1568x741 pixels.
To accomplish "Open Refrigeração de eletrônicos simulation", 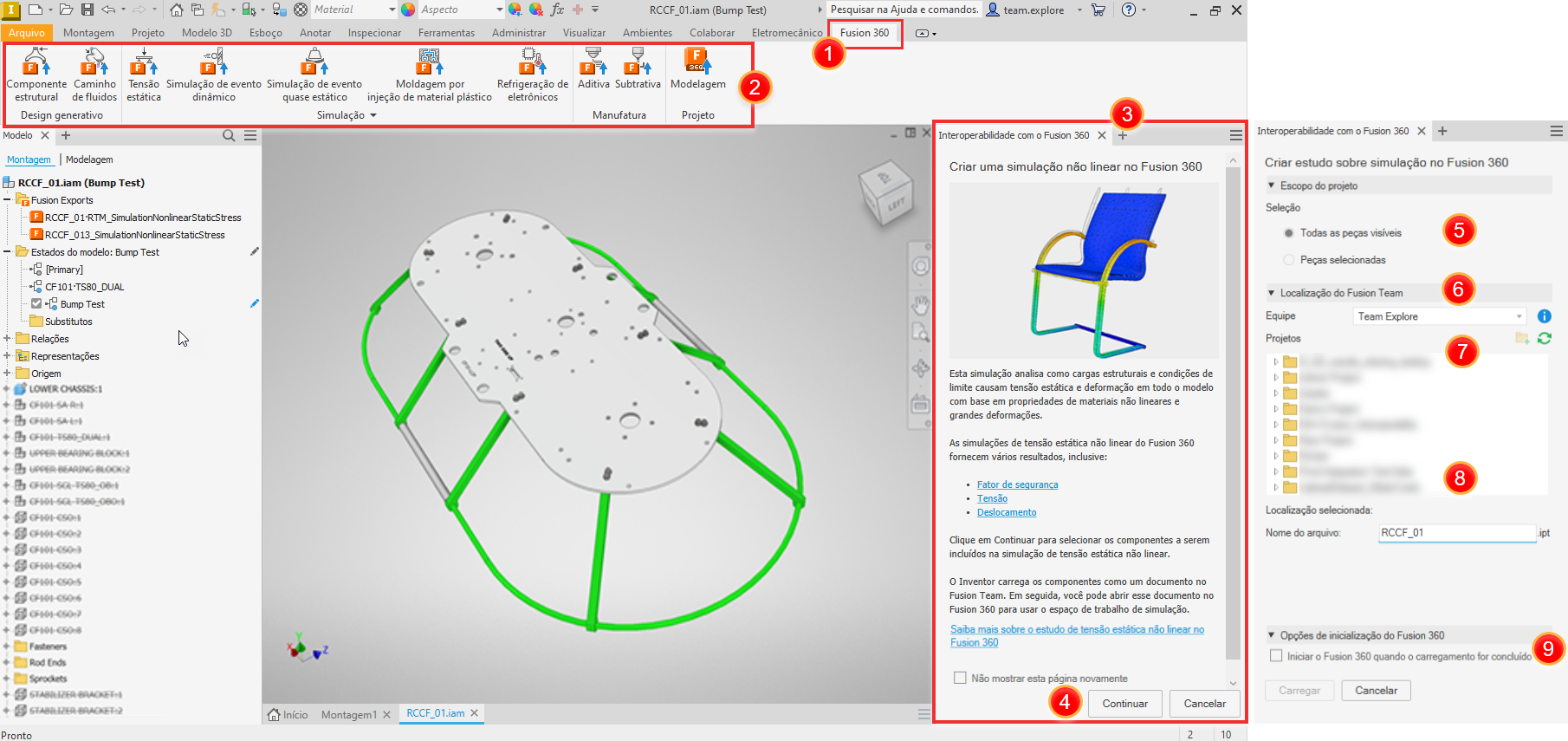I will point(533,75).
